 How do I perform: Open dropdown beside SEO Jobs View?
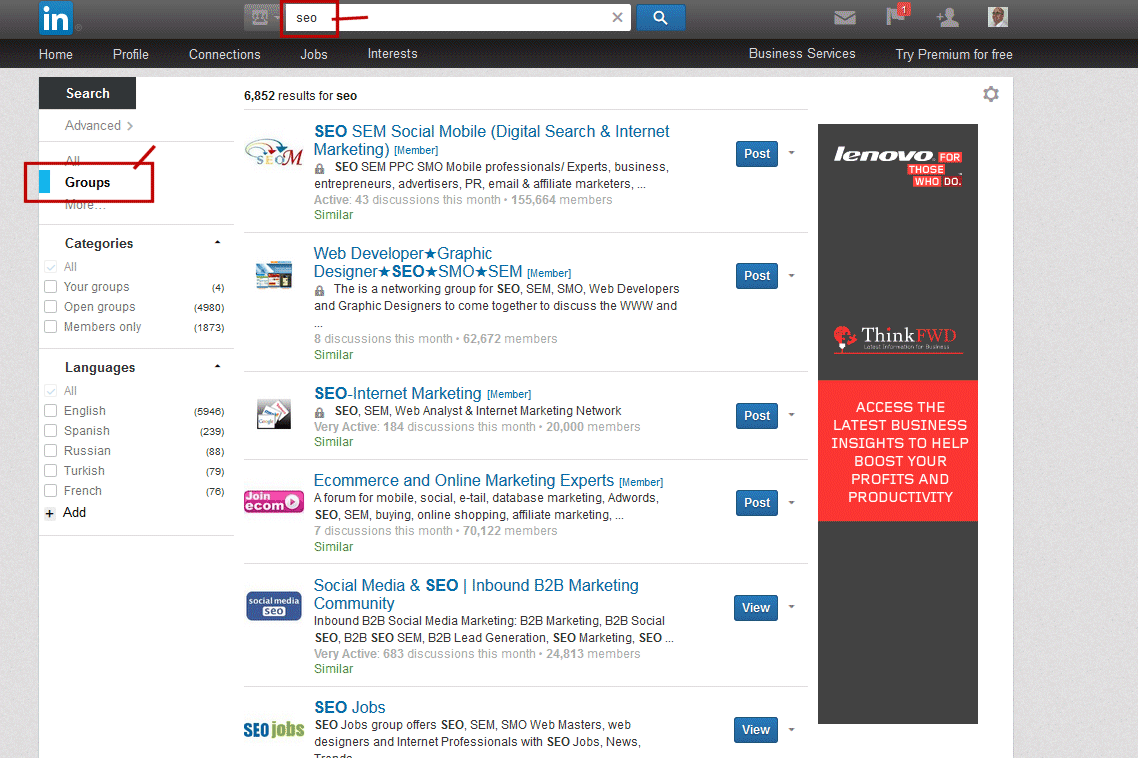[792, 730]
